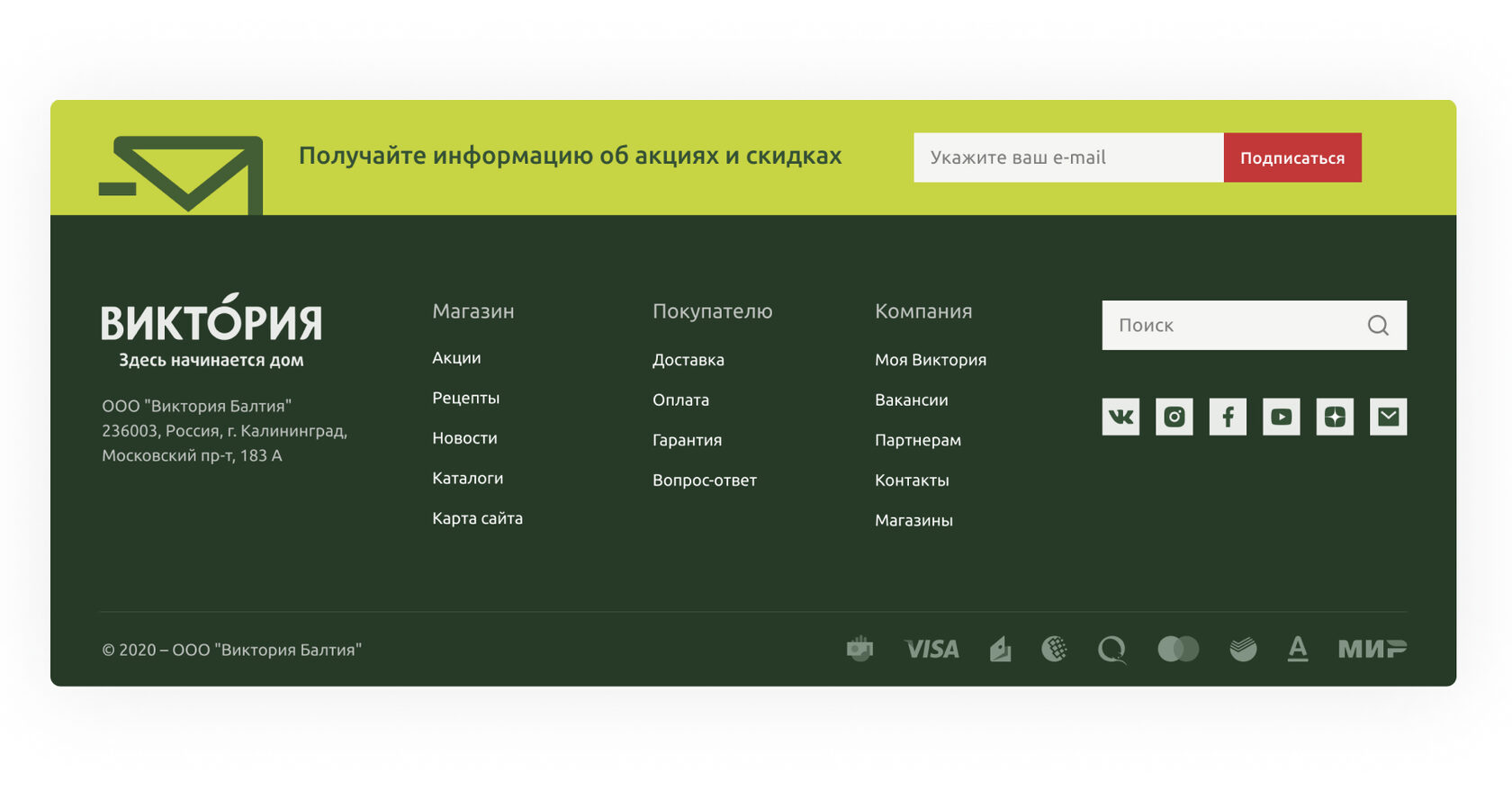
Task: Click the 'ООО "Виктория Балтия"' address line
Action: 196,406
